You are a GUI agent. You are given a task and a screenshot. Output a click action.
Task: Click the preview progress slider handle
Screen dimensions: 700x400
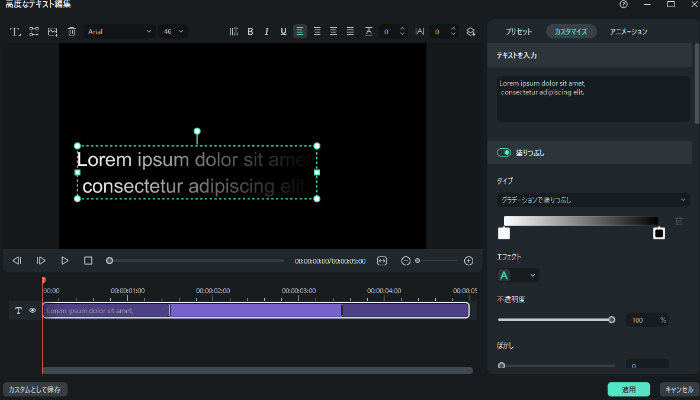coord(109,261)
